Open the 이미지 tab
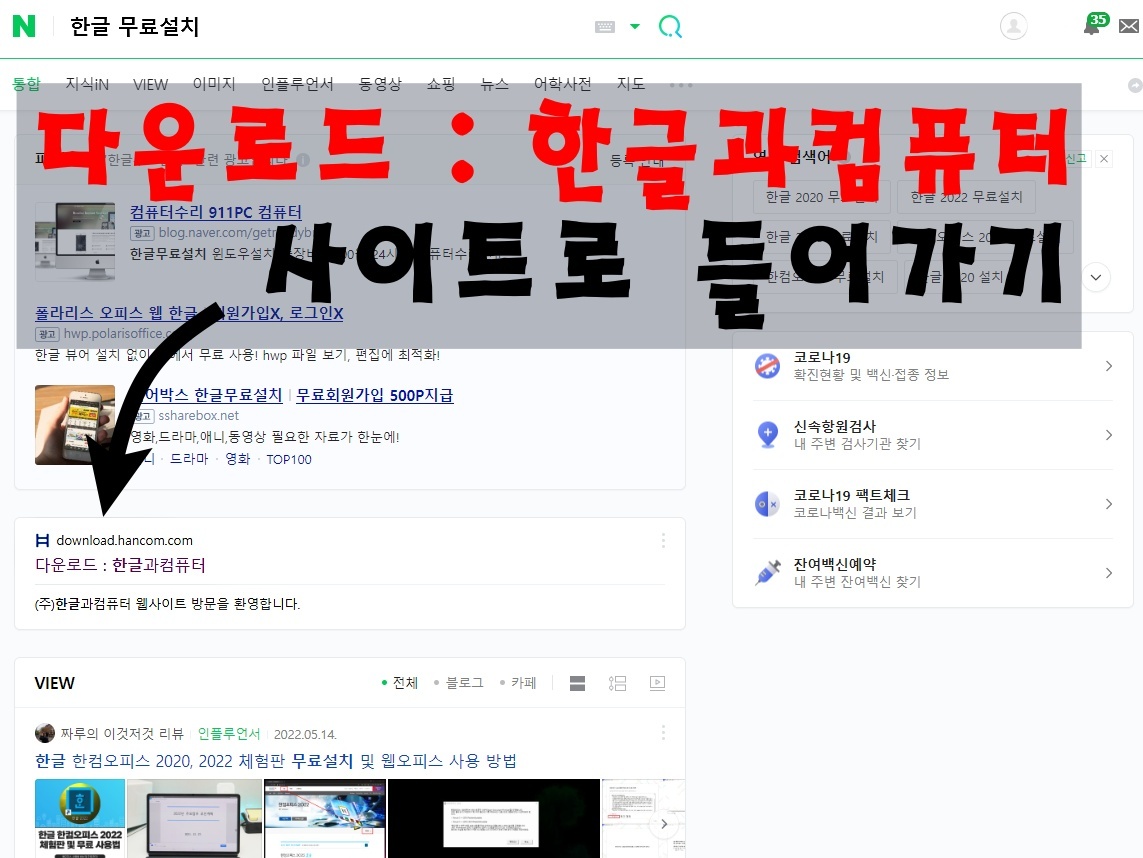Image resolution: width=1143 pixels, height=858 pixels. click(x=214, y=84)
